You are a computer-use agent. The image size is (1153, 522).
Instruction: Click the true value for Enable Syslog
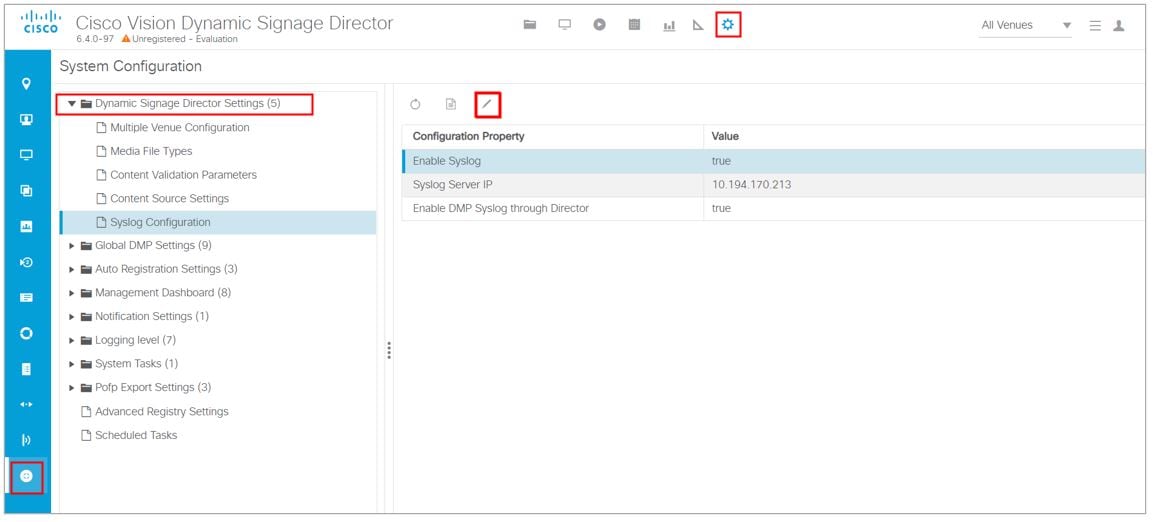pos(721,161)
